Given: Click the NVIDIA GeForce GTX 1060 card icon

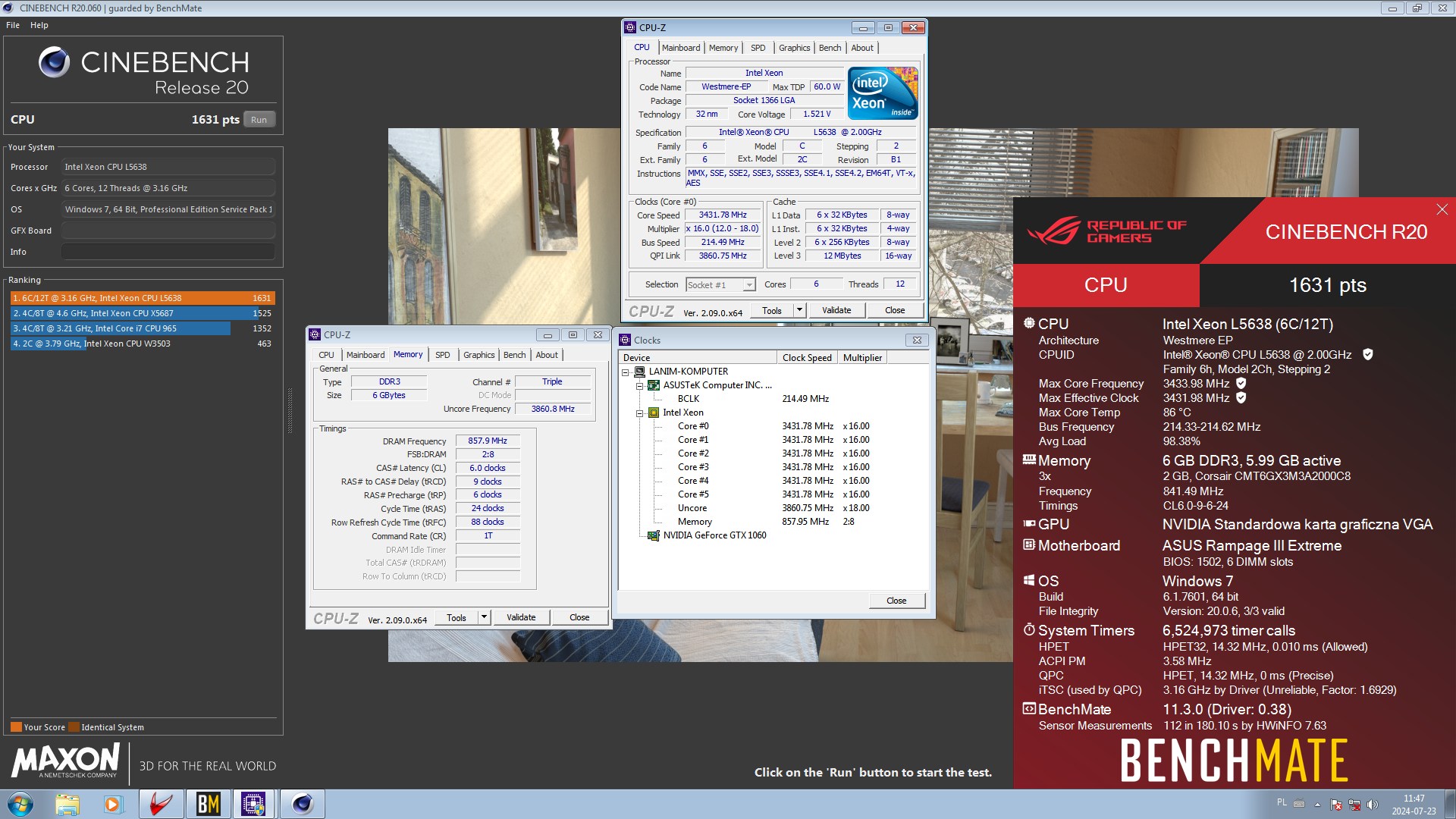Looking at the screenshot, I should coord(653,535).
